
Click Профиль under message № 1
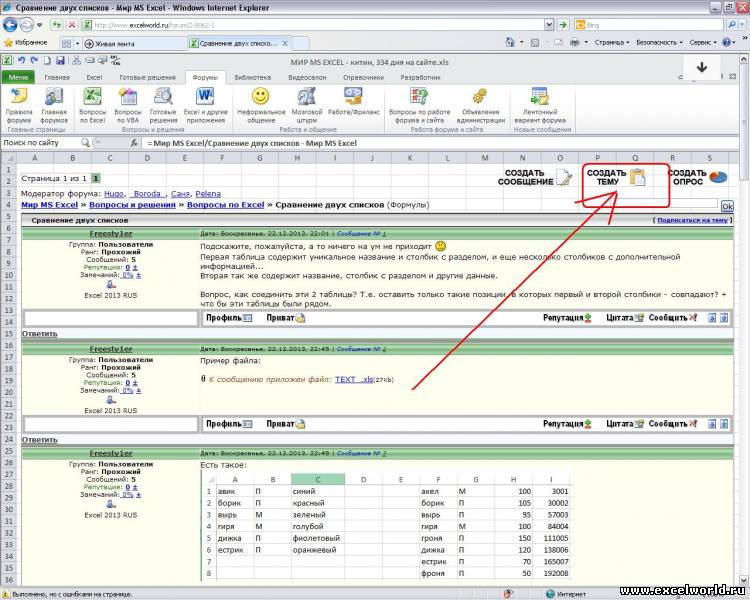pyautogui.click(x=229, y=318)
